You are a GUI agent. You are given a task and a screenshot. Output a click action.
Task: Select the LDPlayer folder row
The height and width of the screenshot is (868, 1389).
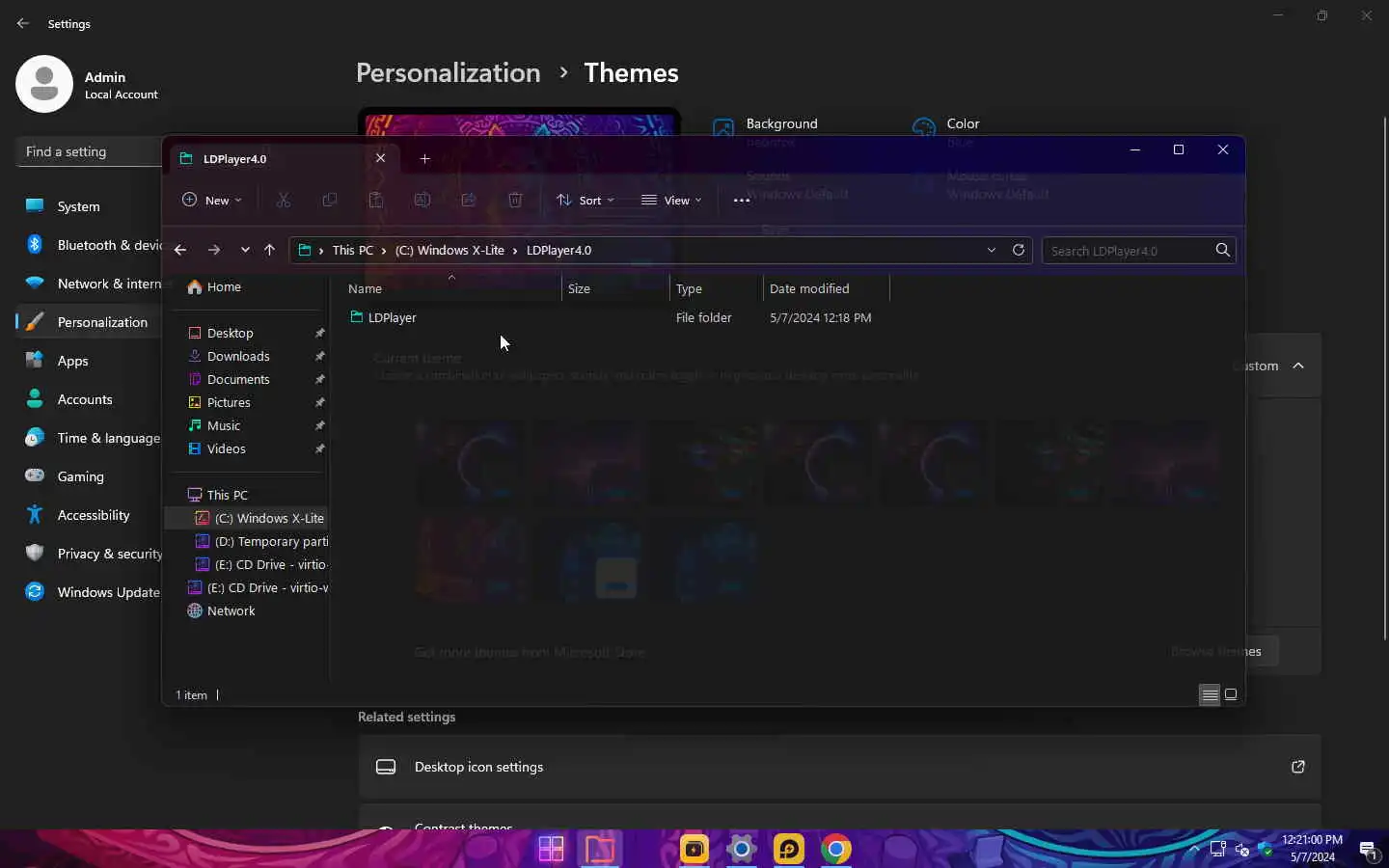pyautogui.click(x=613, y=317)
